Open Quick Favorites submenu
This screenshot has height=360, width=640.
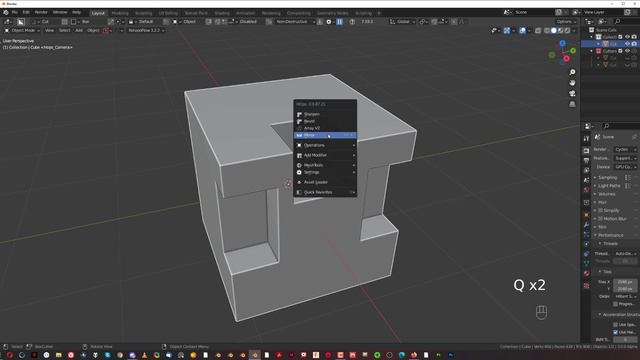325,192
